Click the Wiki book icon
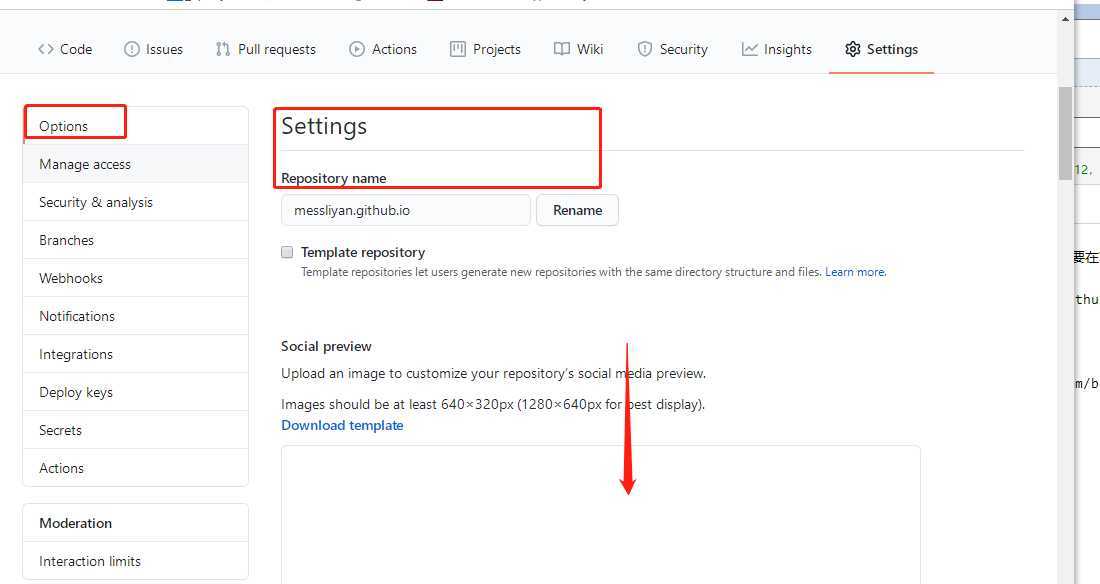 tap(562, 49)
